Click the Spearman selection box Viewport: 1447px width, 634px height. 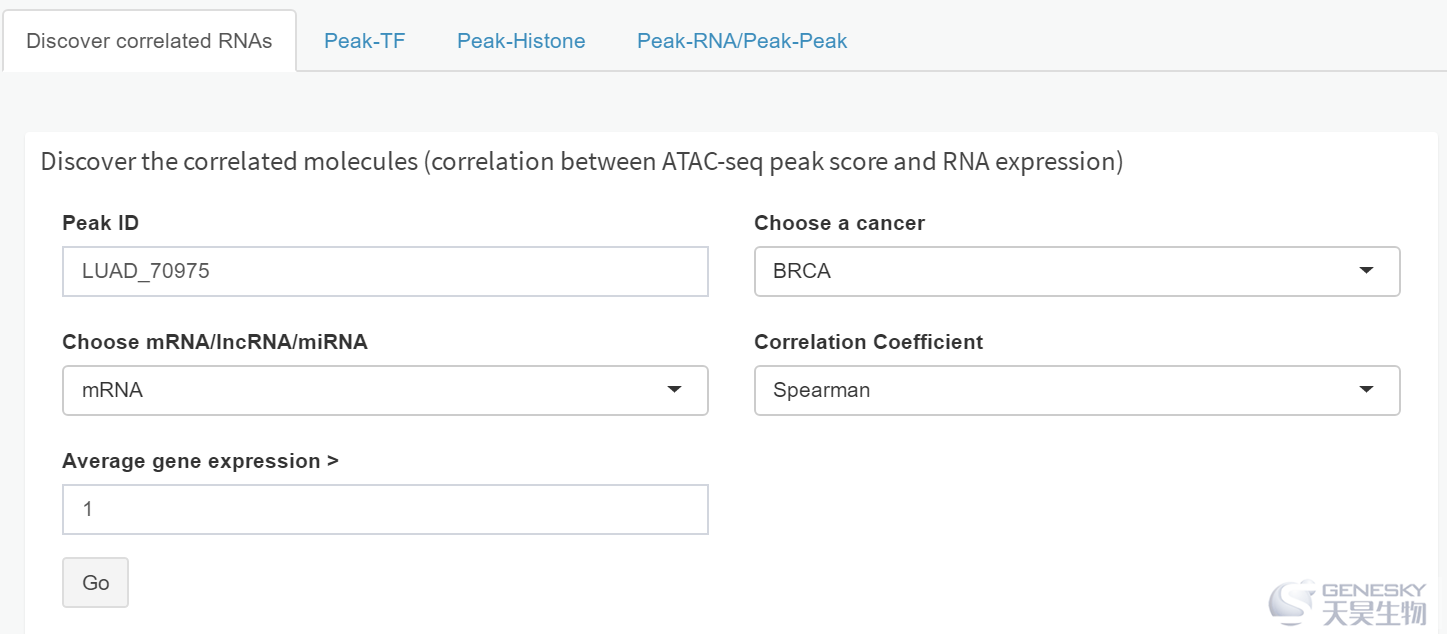click(1077, 390)
